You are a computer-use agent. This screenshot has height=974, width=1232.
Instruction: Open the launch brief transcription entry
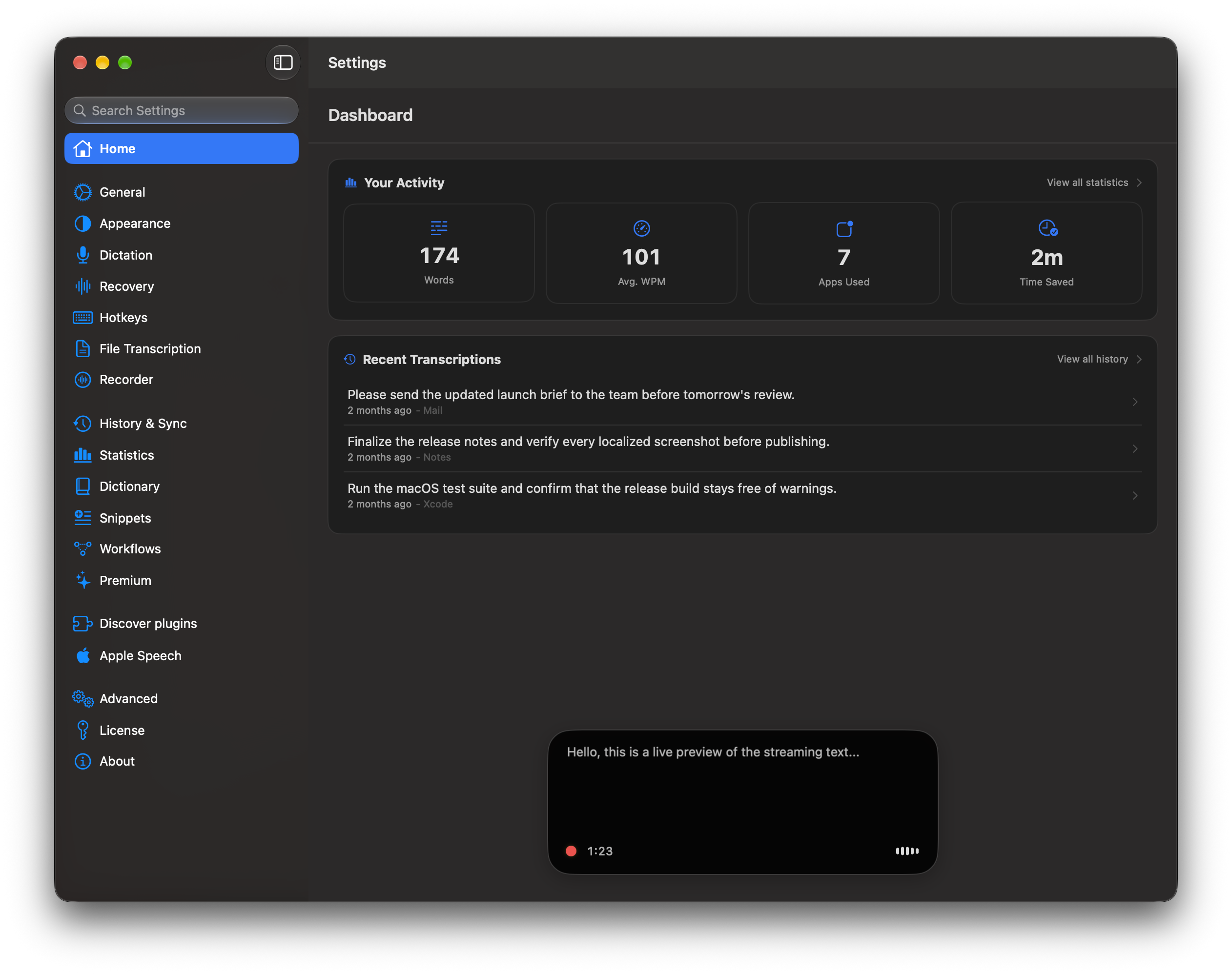click(x=742, y=402)
